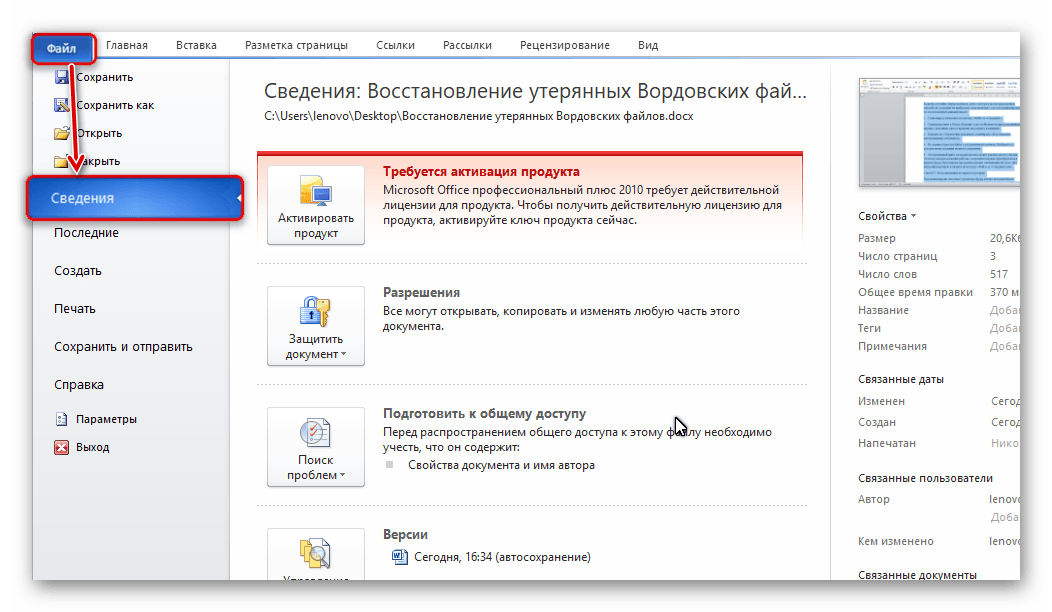The width and height of the screenshot is (1052, 612).
Task: Click Подготовить к общему доступу heading
Action: click(484, 413)
